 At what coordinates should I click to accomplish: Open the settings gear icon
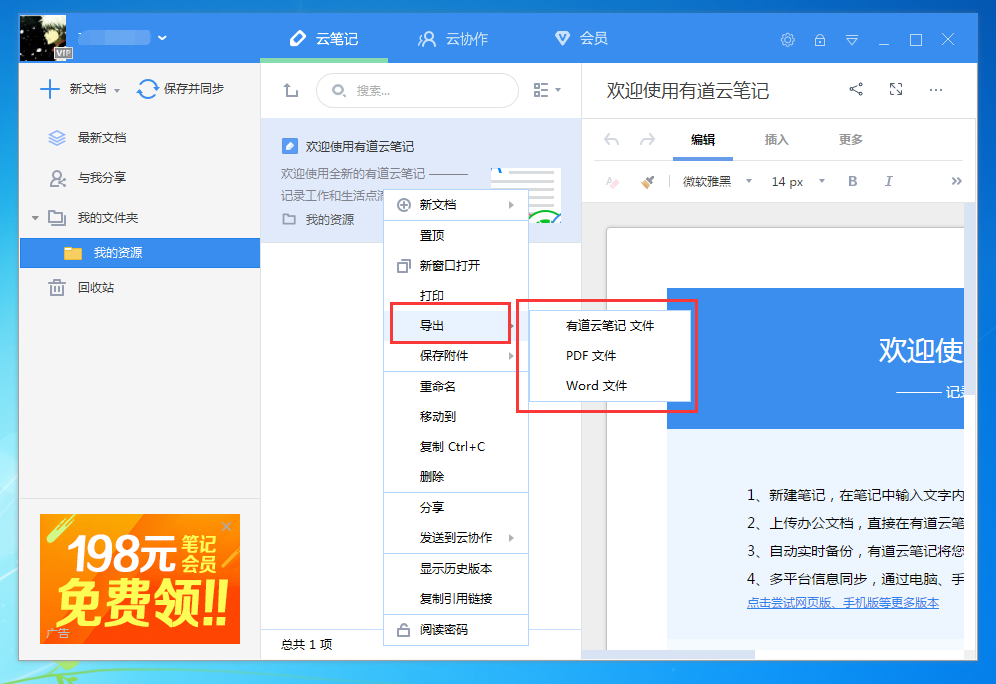(787, 40)
